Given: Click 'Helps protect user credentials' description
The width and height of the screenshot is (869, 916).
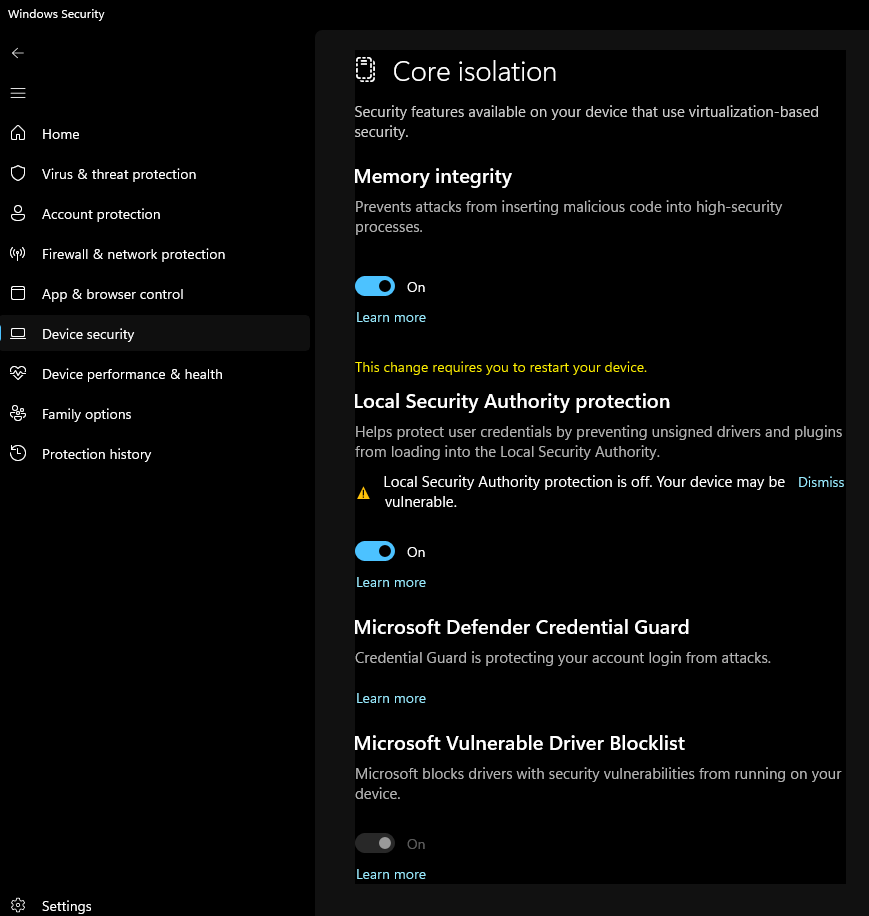Looking at the screenshot, I should coord(599,442).
